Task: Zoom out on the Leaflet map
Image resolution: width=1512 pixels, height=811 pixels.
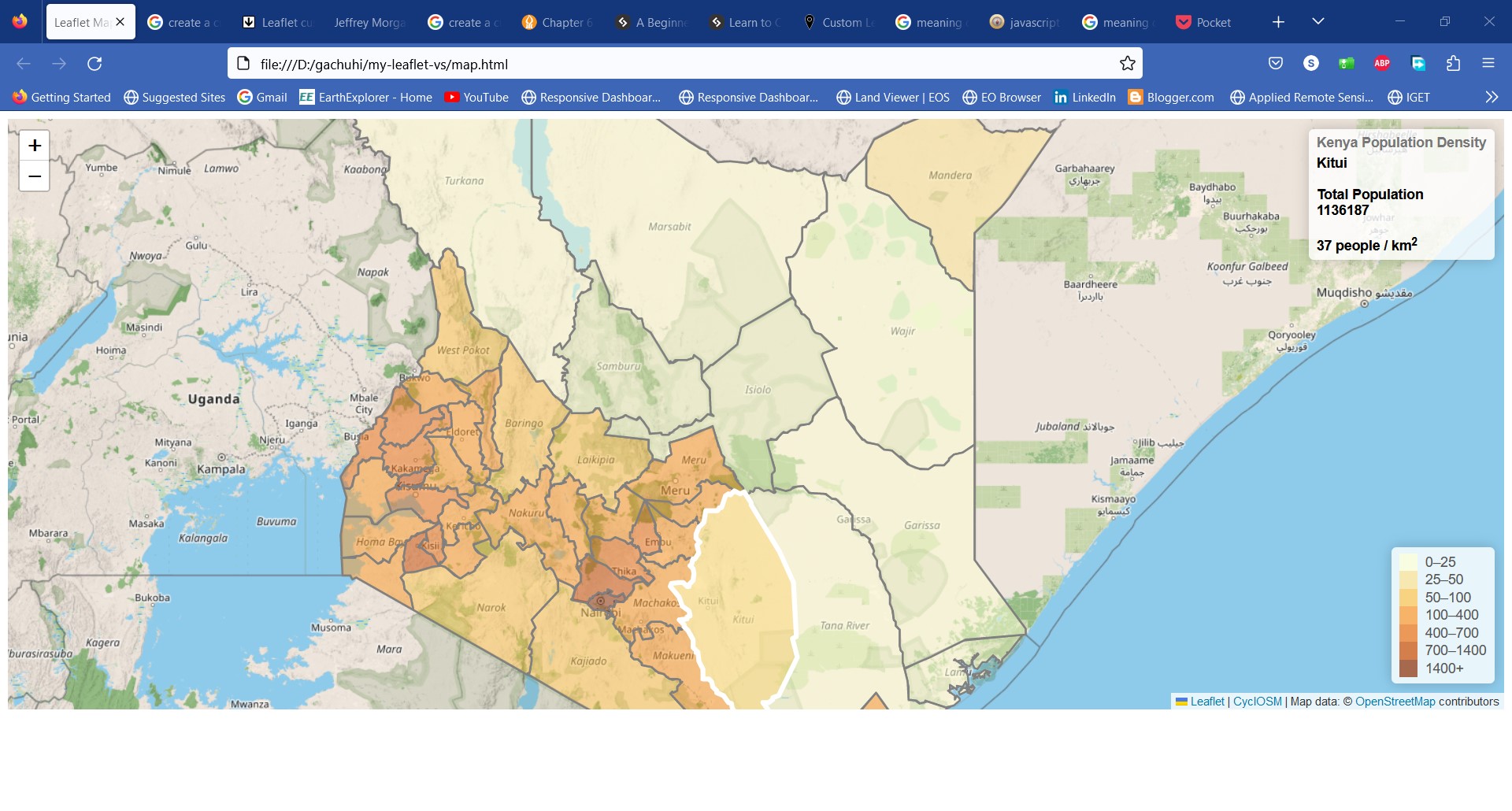Action: click(35, 176)
